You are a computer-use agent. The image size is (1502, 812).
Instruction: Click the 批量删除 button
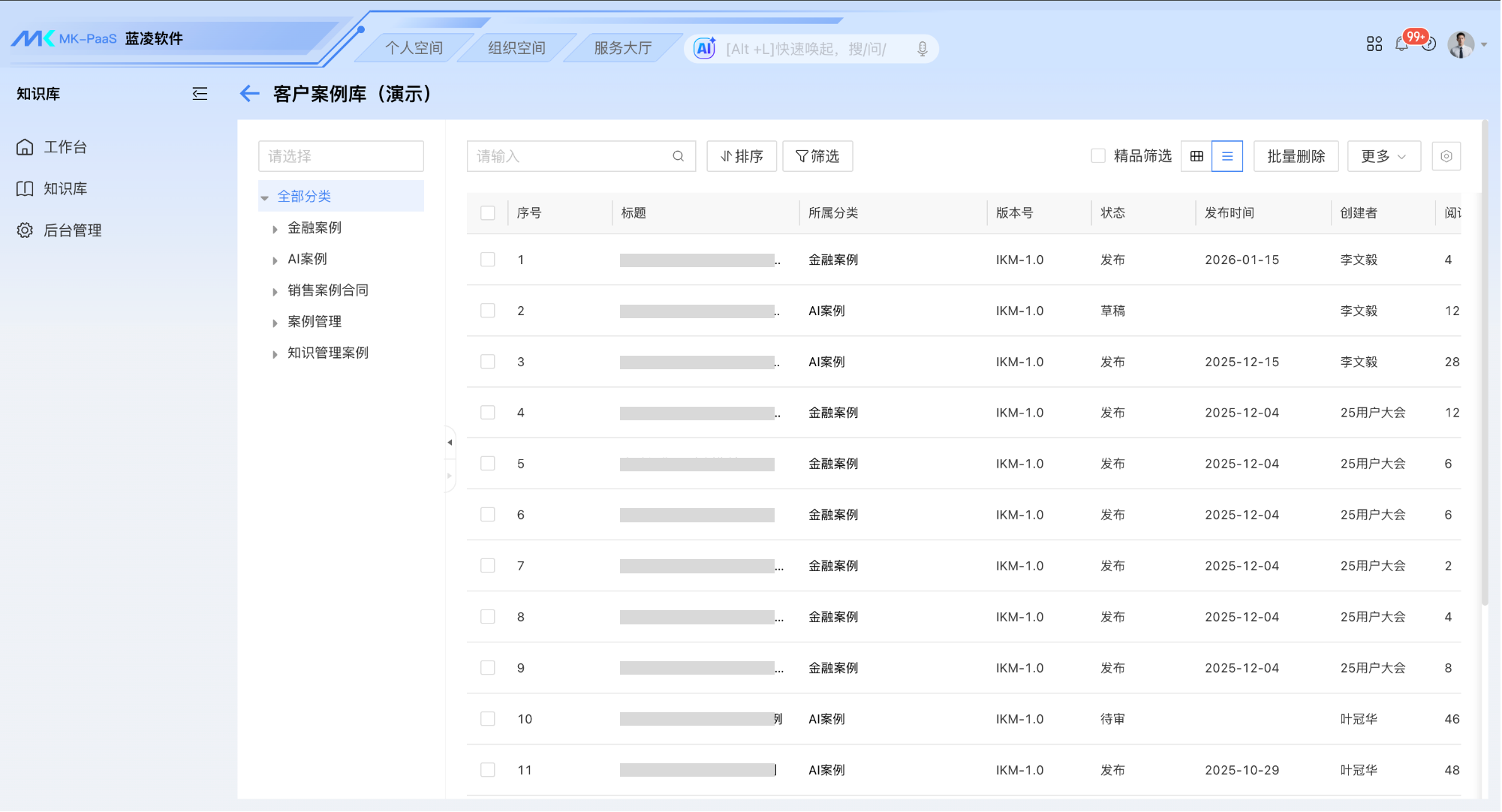1296,156
